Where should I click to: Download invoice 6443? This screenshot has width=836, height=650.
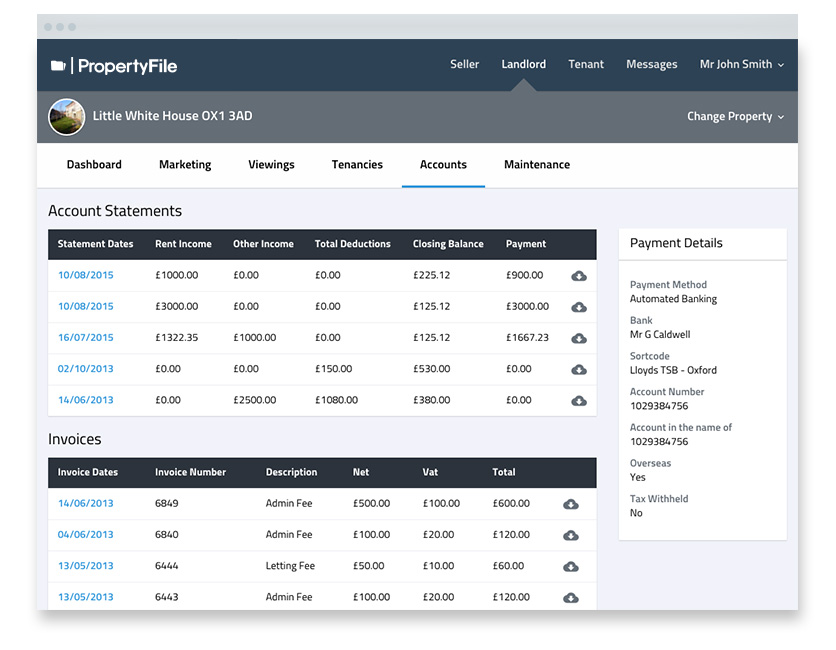tap(571, 597)
